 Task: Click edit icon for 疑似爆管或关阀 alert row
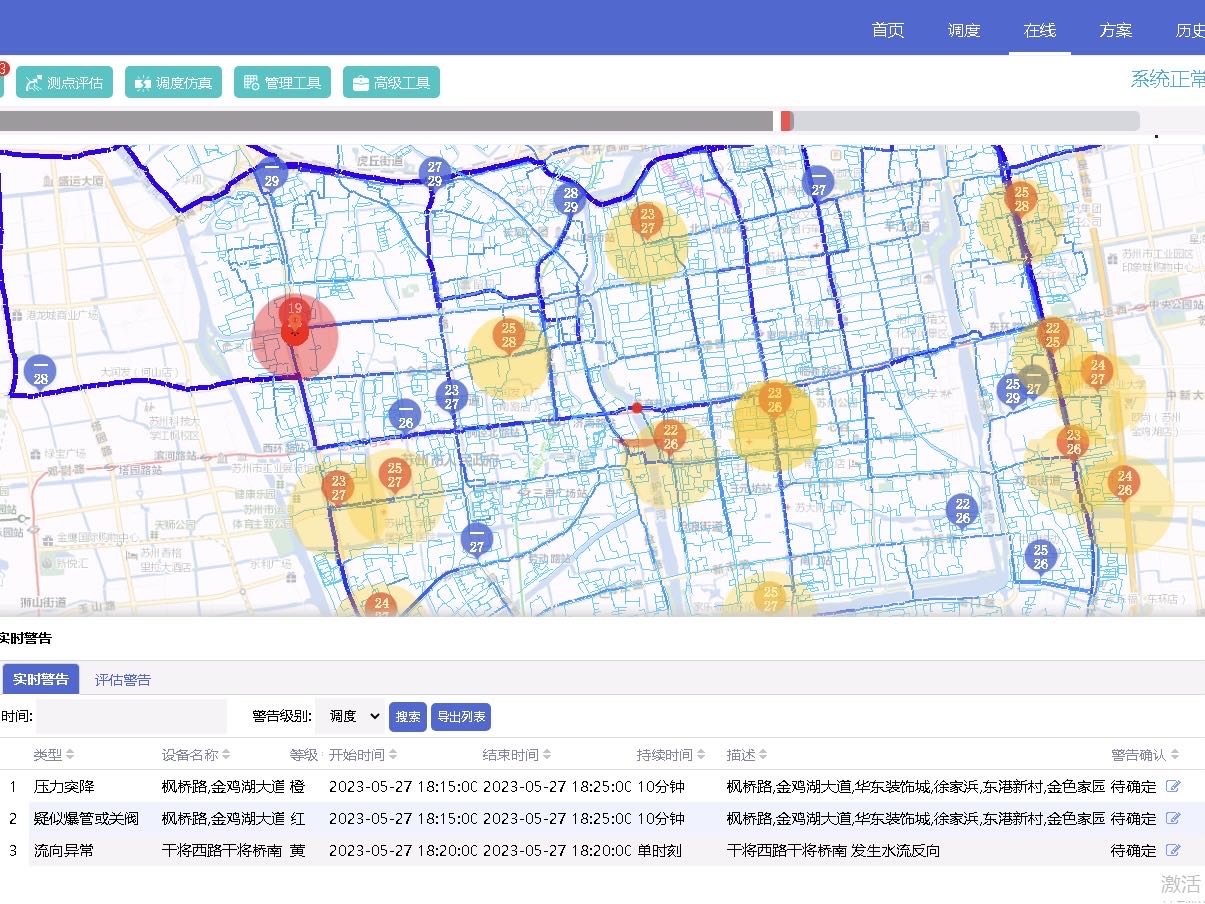point(1173,818)
